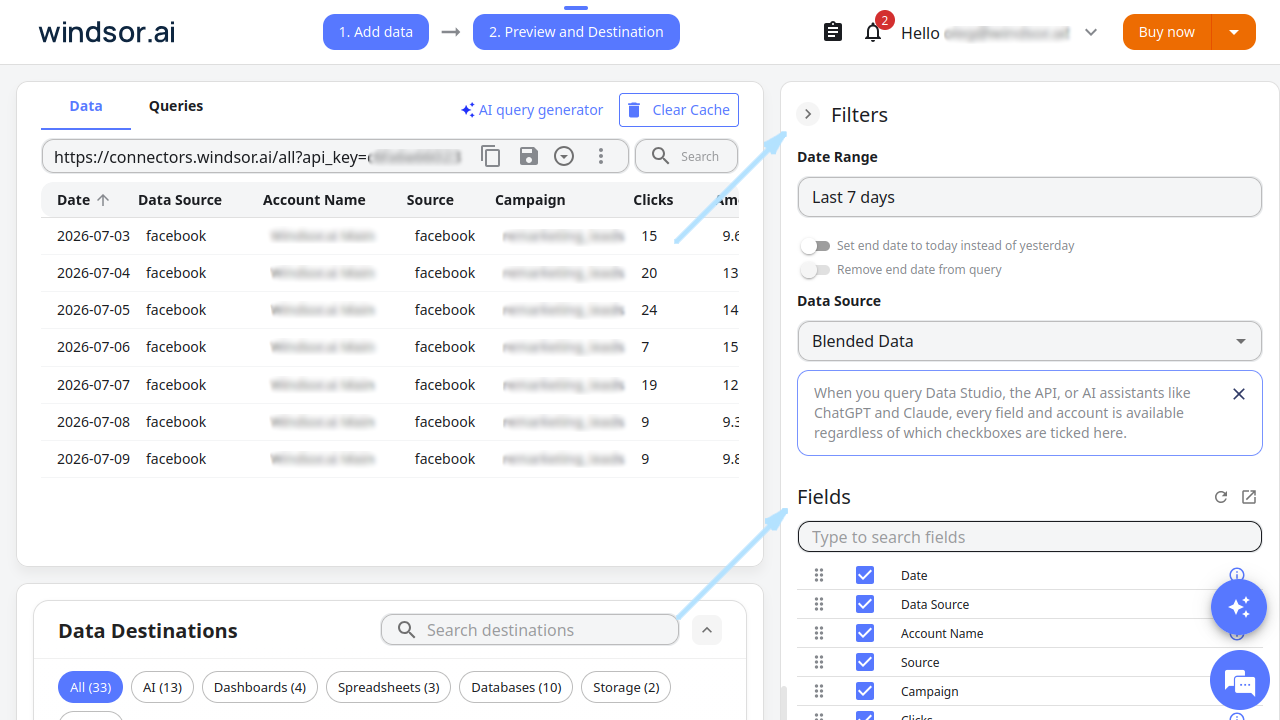Open Fields in a new window
This screenshot has width=1280, height=720.
point(1249,497)
